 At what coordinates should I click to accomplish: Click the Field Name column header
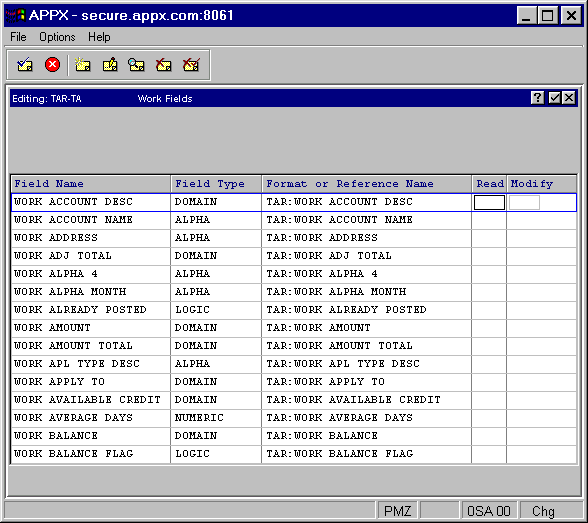pos(91,184)
